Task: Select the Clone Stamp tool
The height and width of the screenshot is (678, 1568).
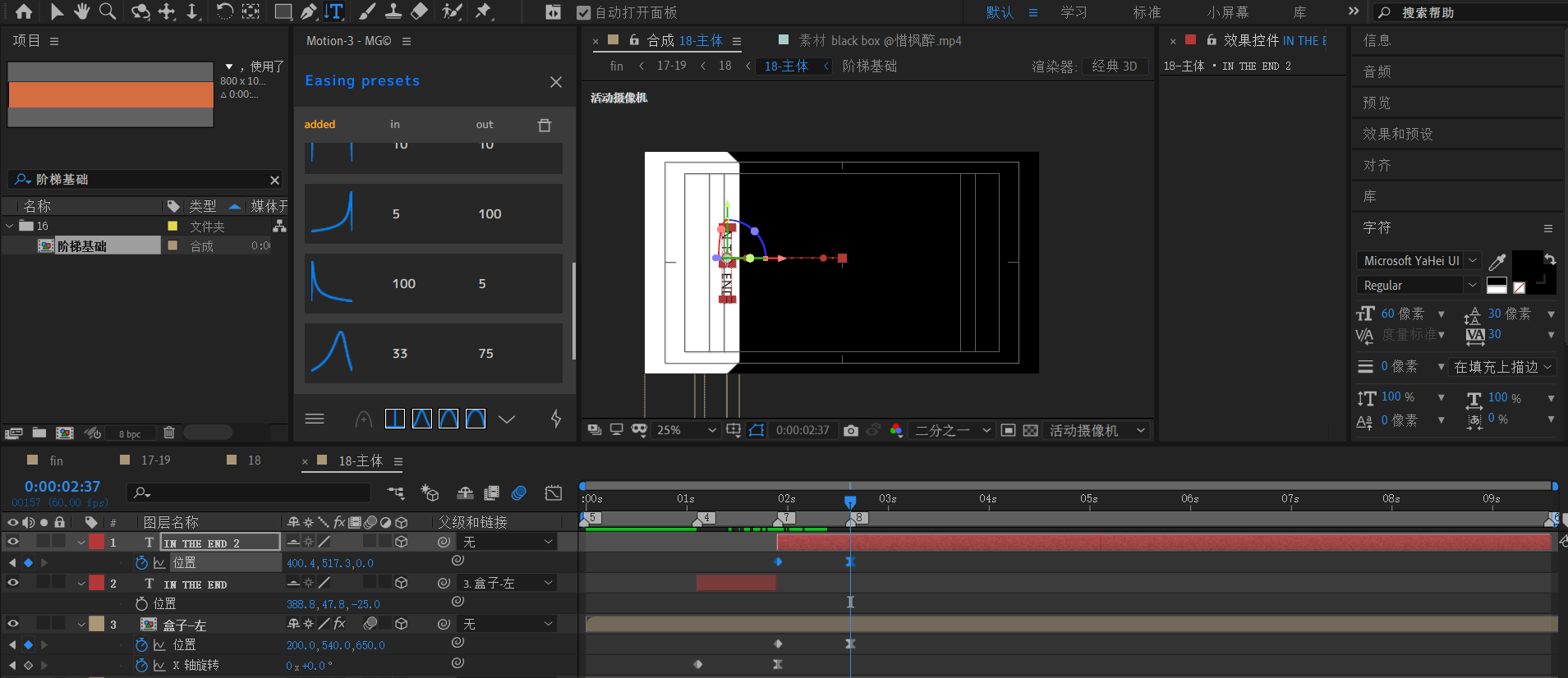Action: [393, 11]
